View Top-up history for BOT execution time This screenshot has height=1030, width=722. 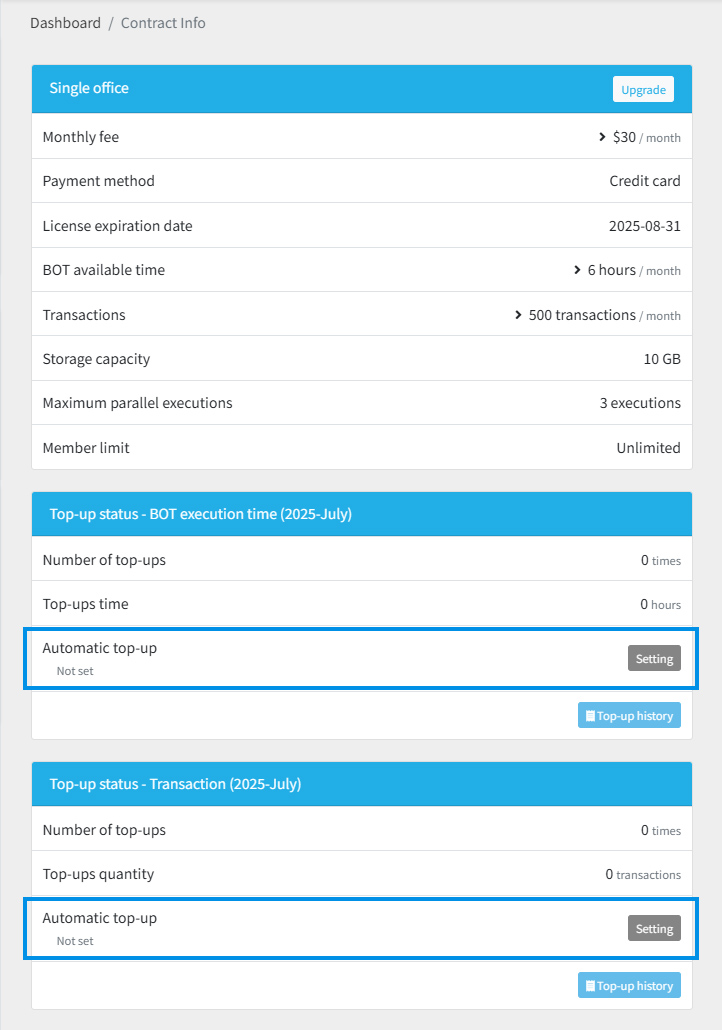pos(629,715)
